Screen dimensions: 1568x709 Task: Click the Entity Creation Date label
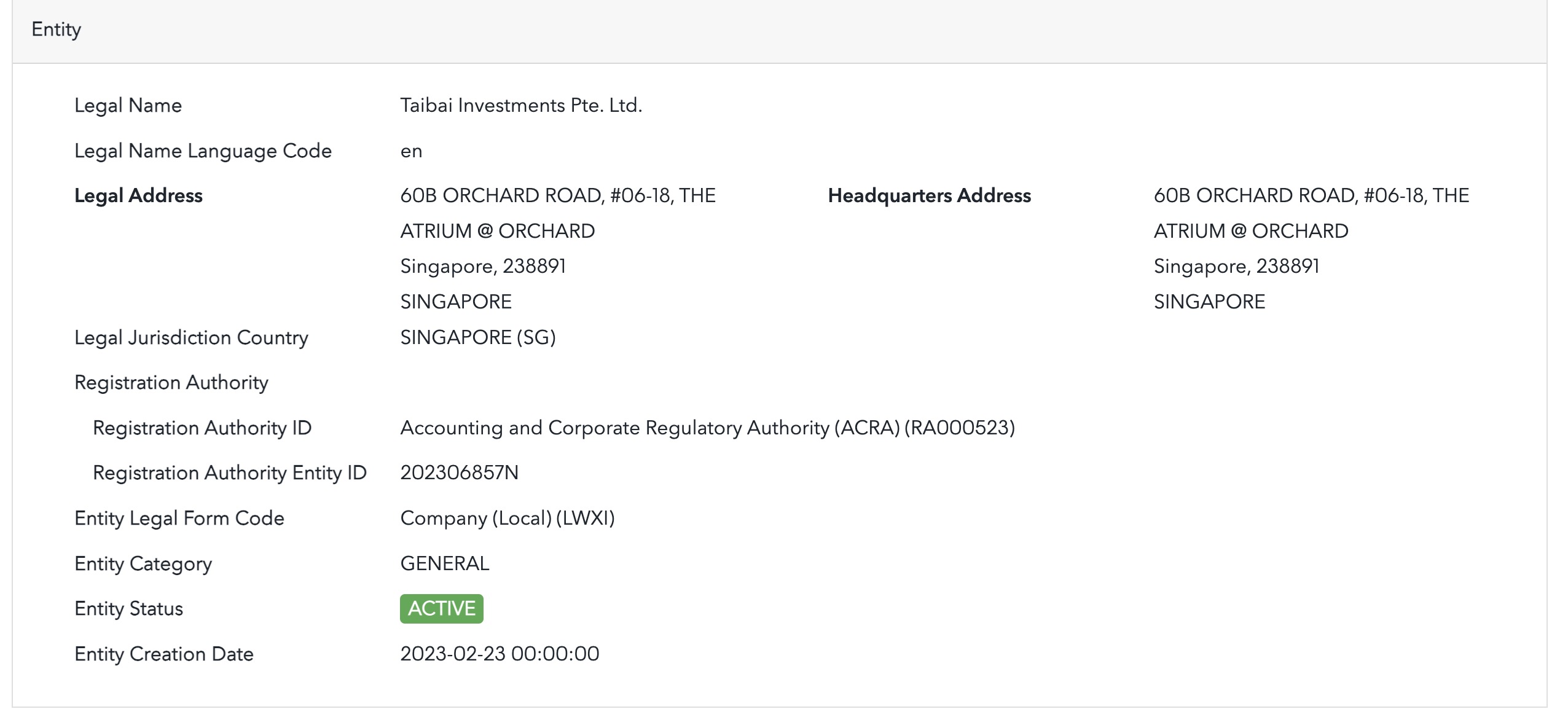click(163, 654)
